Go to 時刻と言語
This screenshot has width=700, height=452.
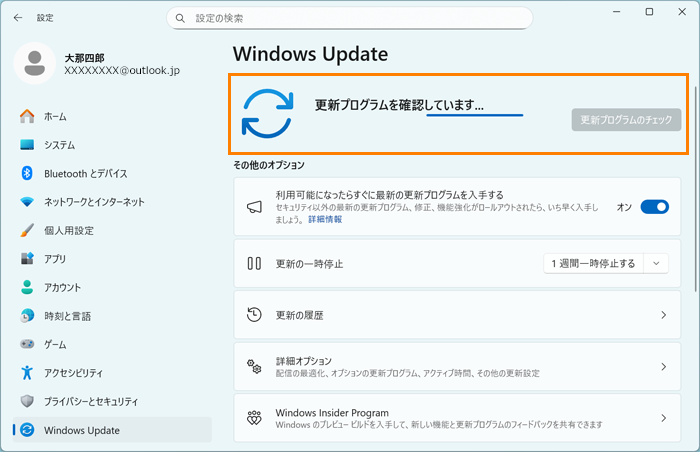click(112, 316)
